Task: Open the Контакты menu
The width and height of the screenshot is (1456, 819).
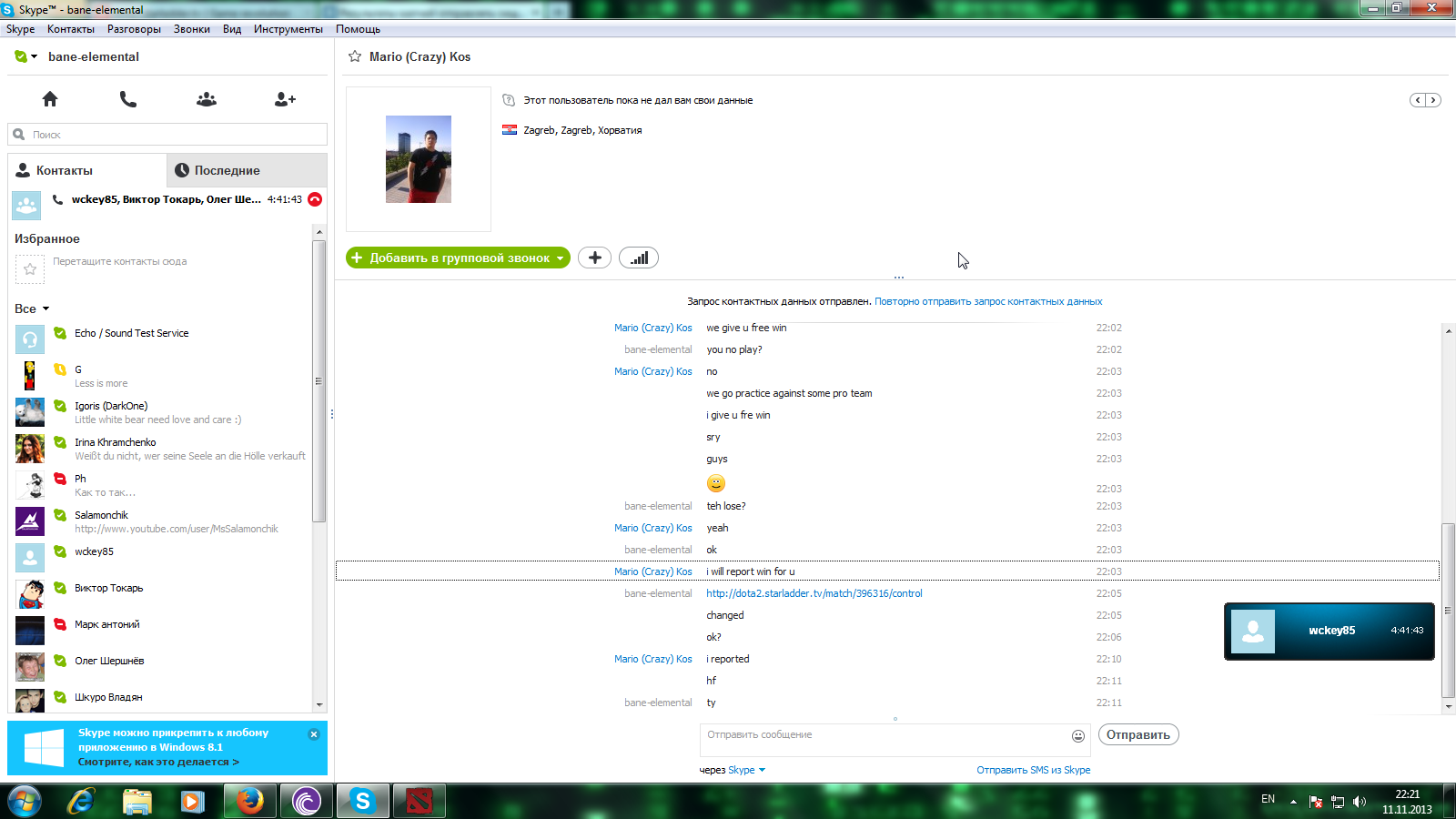Action: coord(71,29)
